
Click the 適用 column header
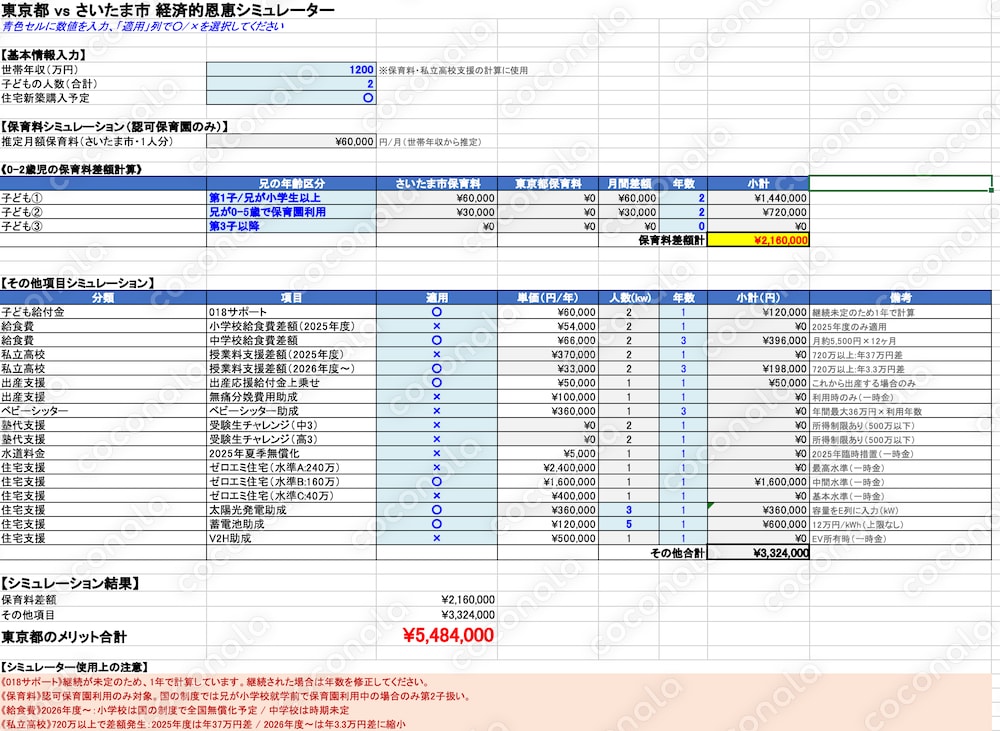pyautogui.click(x=437, y=297)
